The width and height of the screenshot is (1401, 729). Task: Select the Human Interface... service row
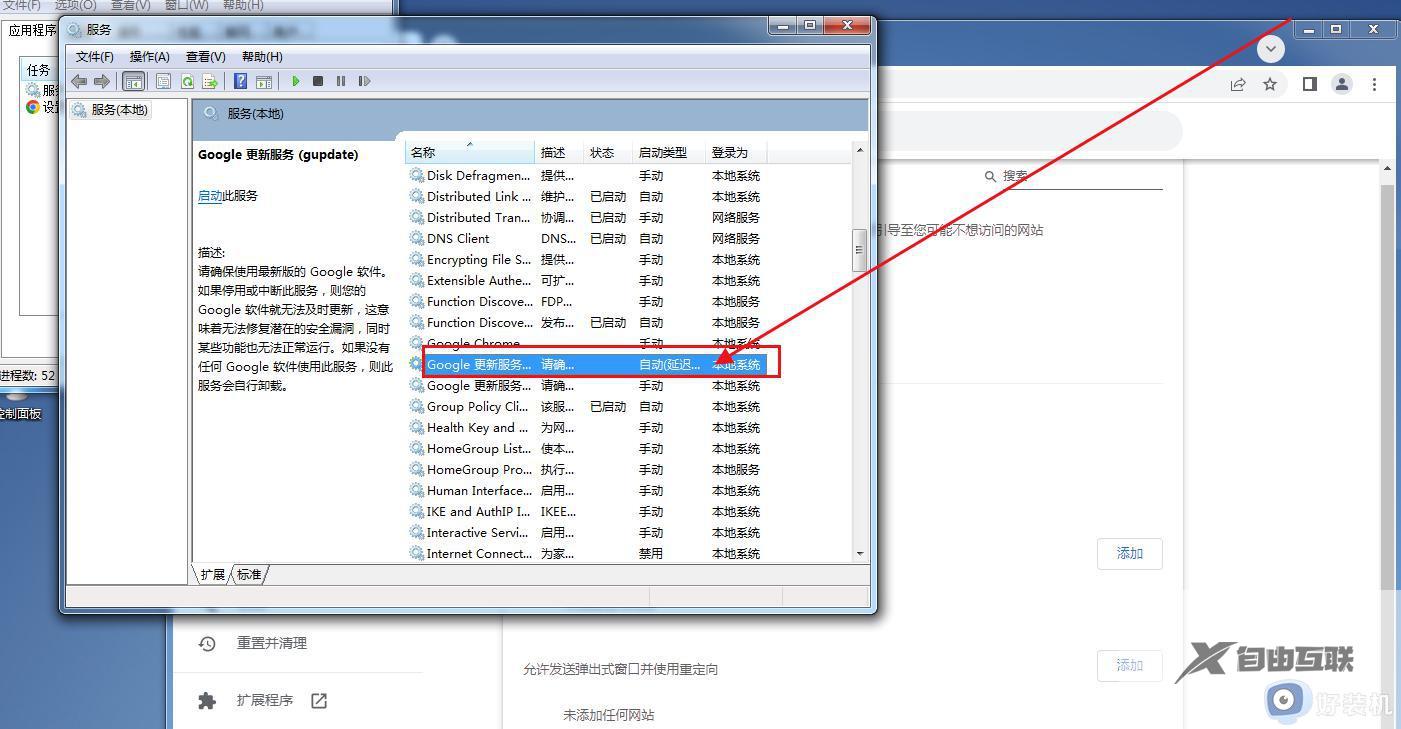coord(586,491)
